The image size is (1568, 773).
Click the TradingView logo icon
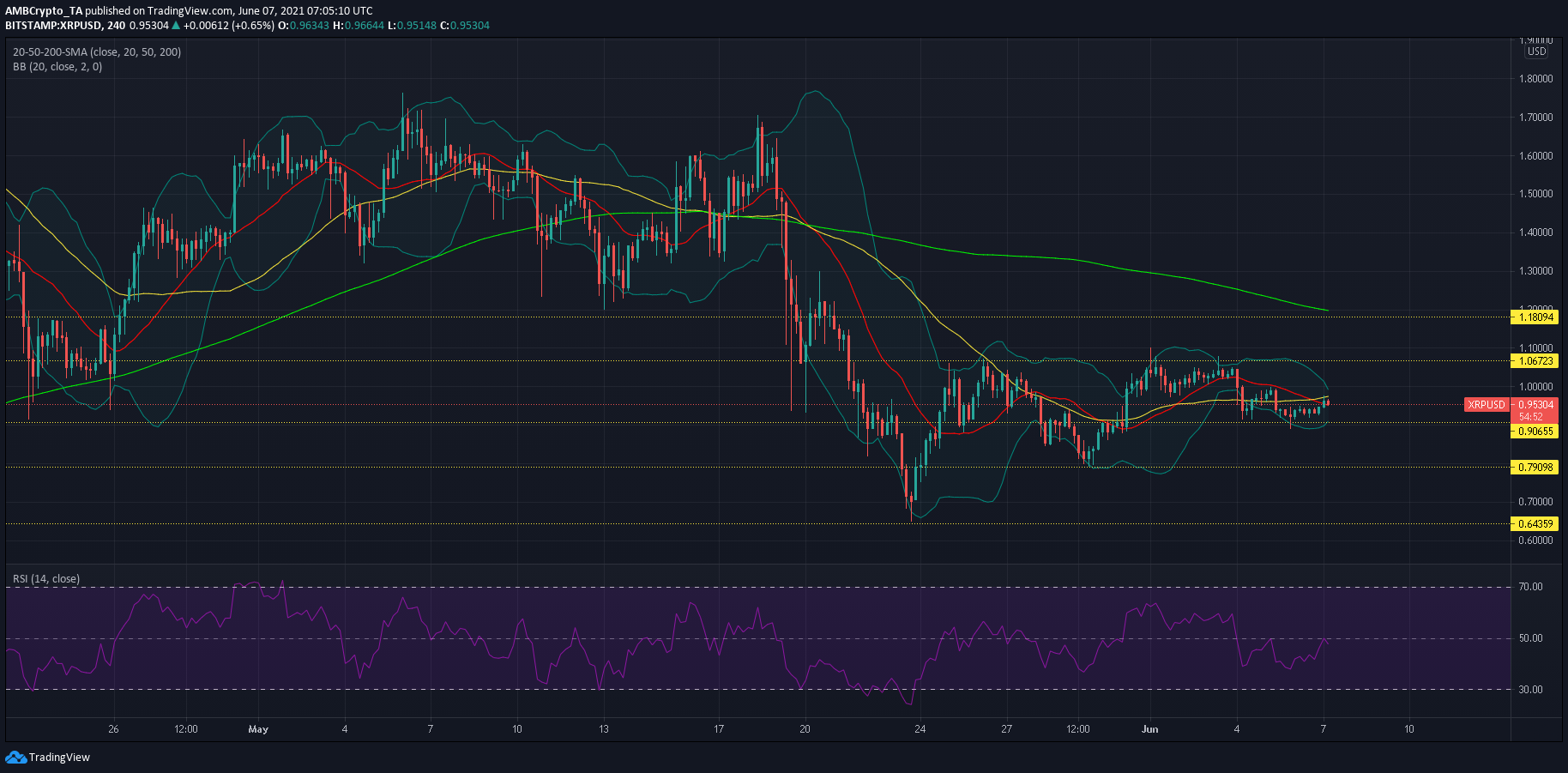coord(15,757)
